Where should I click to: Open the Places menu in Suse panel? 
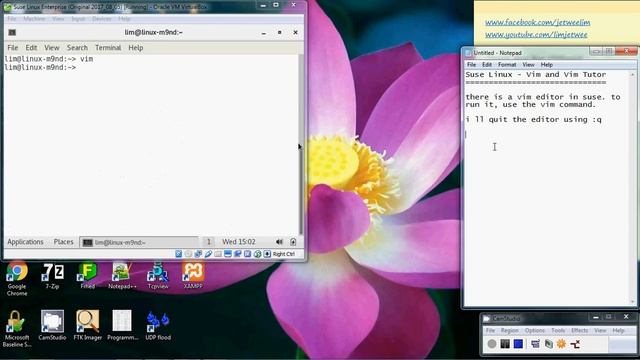point(64,242)
